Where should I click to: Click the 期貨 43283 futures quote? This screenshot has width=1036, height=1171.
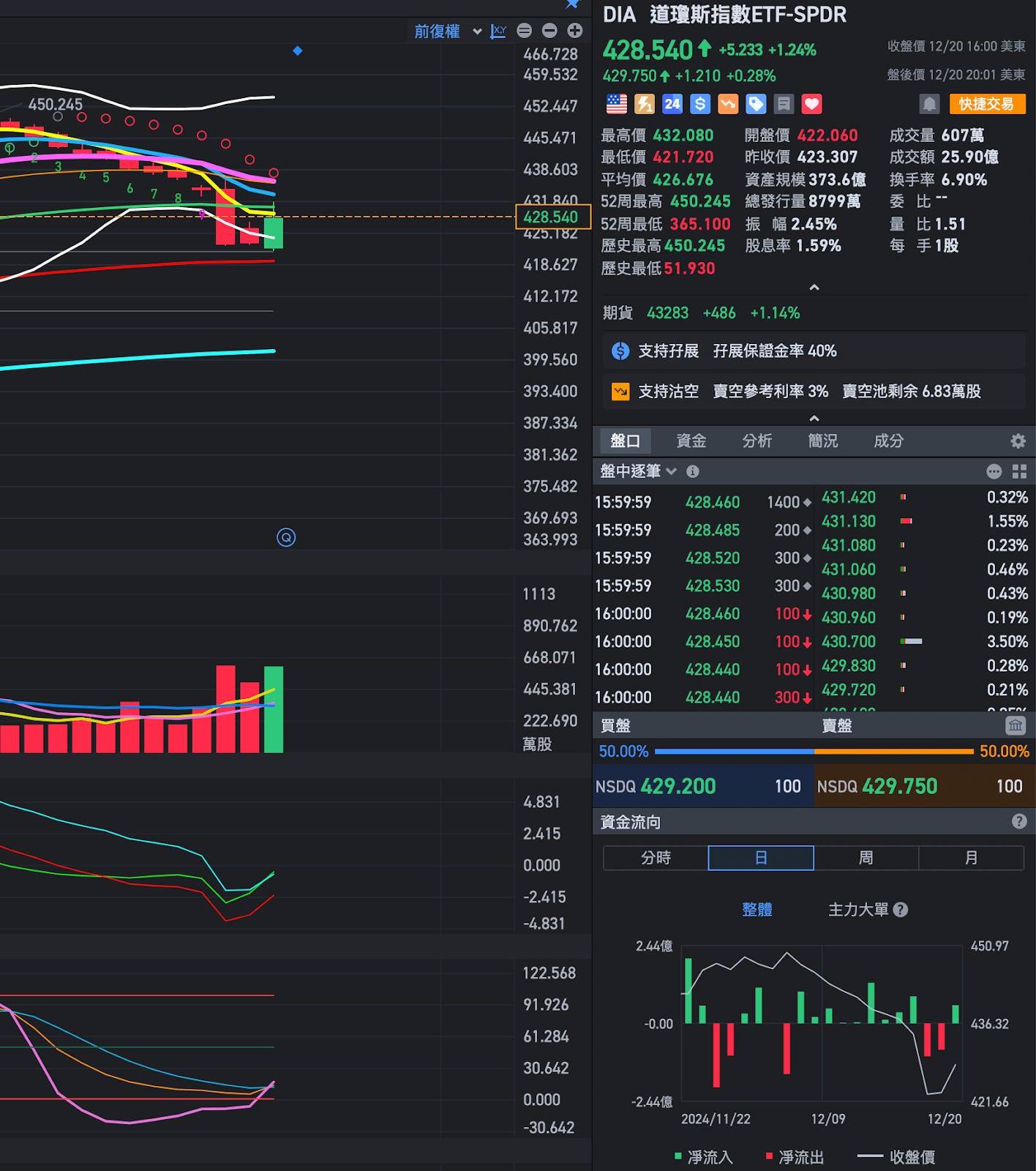click(x=701, y=313)
